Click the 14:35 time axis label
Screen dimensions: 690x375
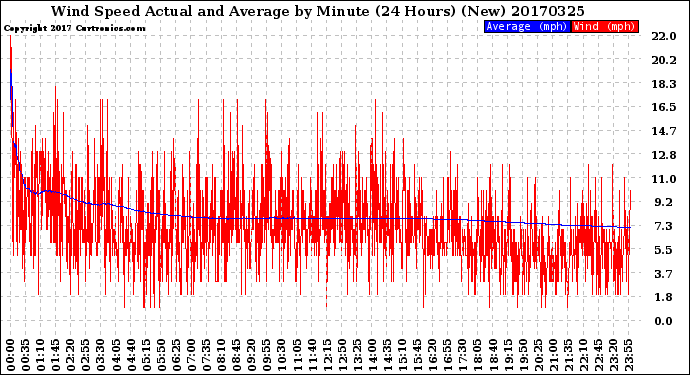[x=387, y=355]
